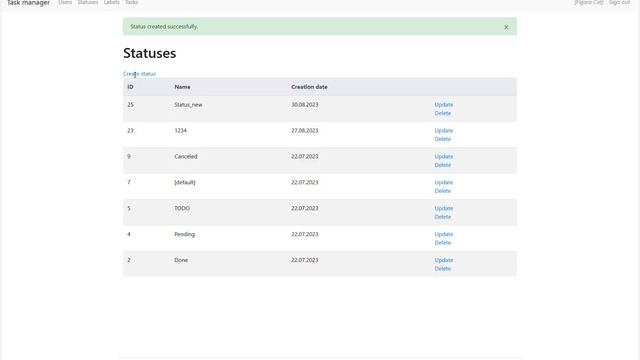Screen dimensions: 640x360
Task: Select the 'TODO' name cell
Action: click(x=182, y=208)
